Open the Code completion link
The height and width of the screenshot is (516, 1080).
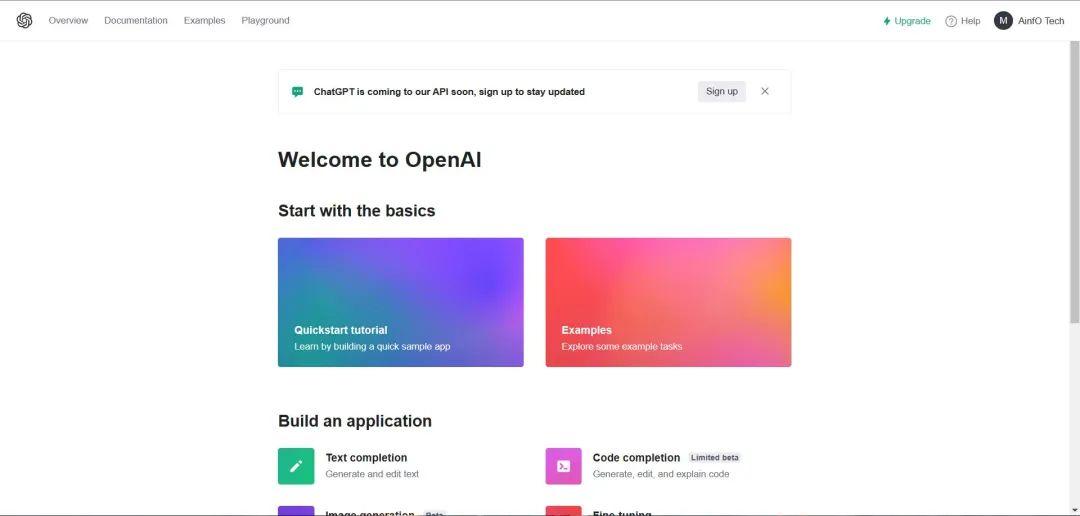(x=636, y=457)
